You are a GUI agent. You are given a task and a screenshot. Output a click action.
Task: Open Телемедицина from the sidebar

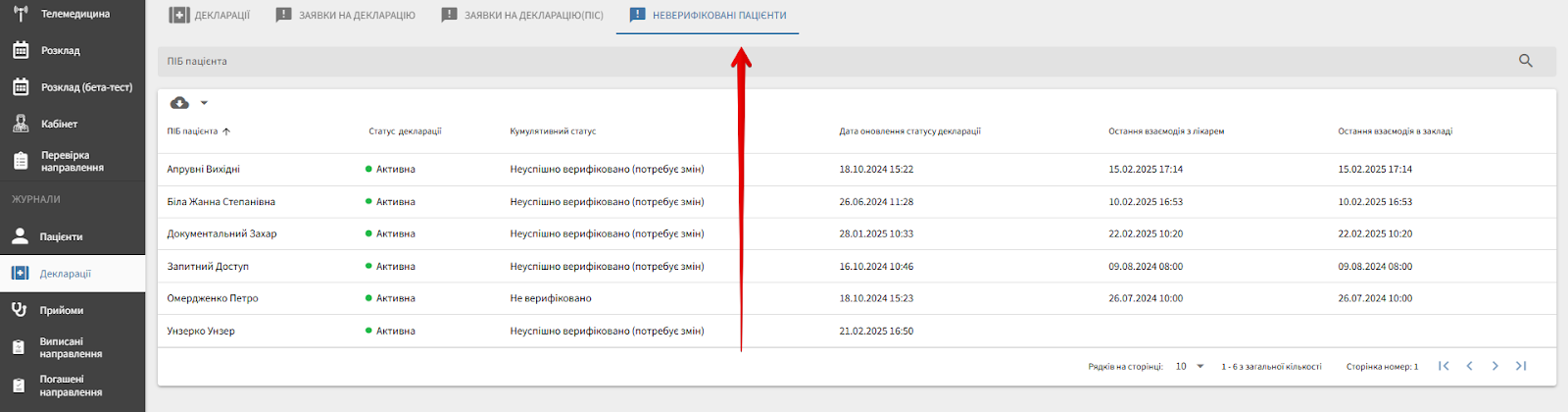tap(73, 14)
